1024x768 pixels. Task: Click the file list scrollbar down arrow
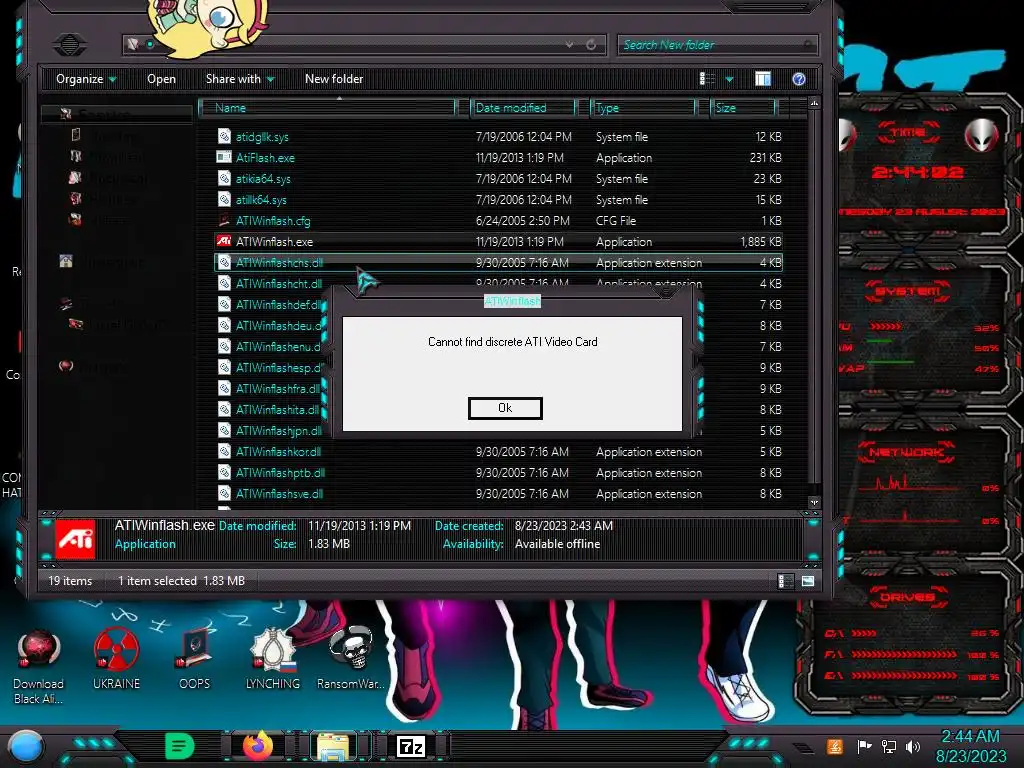point(814,502)
